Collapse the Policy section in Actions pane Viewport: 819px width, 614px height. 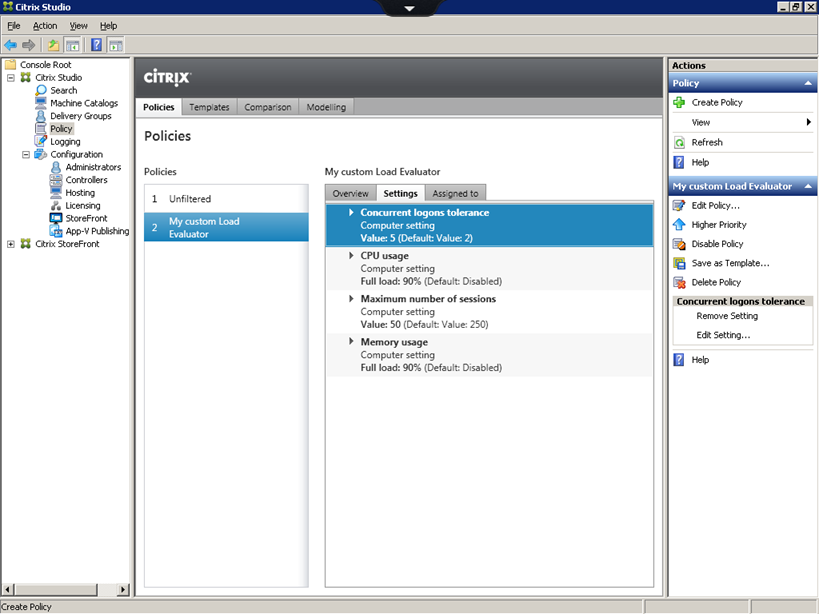tap(808, 83)
